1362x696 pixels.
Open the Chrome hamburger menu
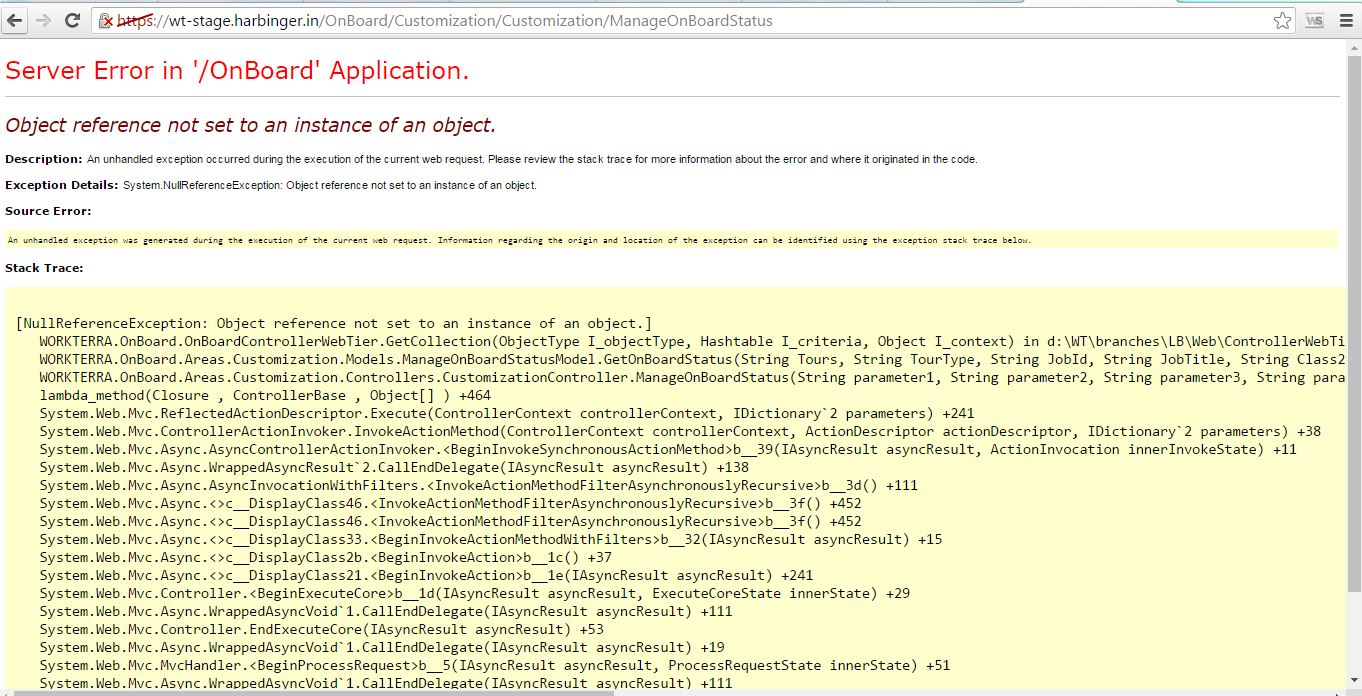click(1345, 21)
